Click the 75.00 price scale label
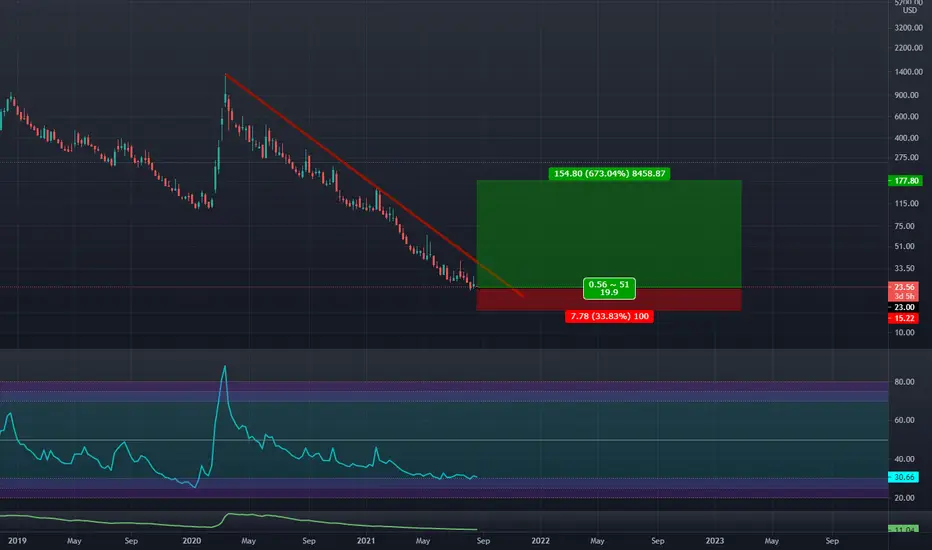This screenshot has height=550, width=932. tap(905, 226)
